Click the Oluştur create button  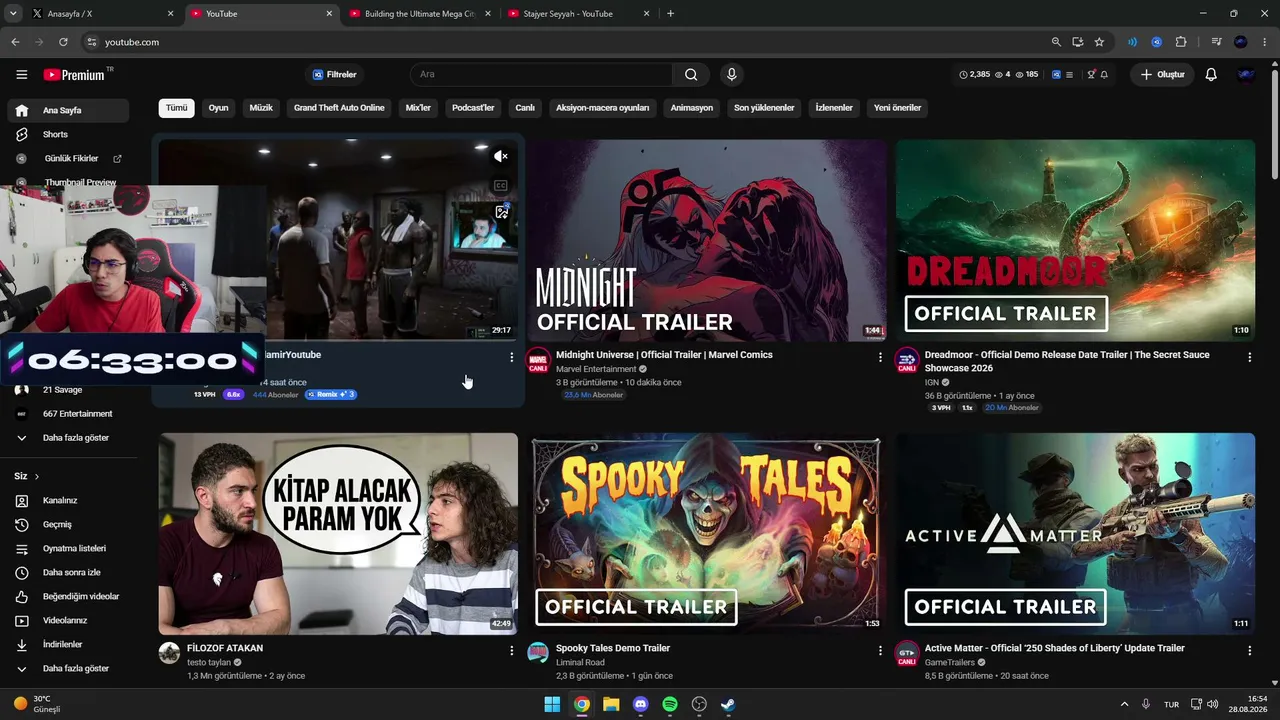pyautogui.click(x=1162, y=75)
